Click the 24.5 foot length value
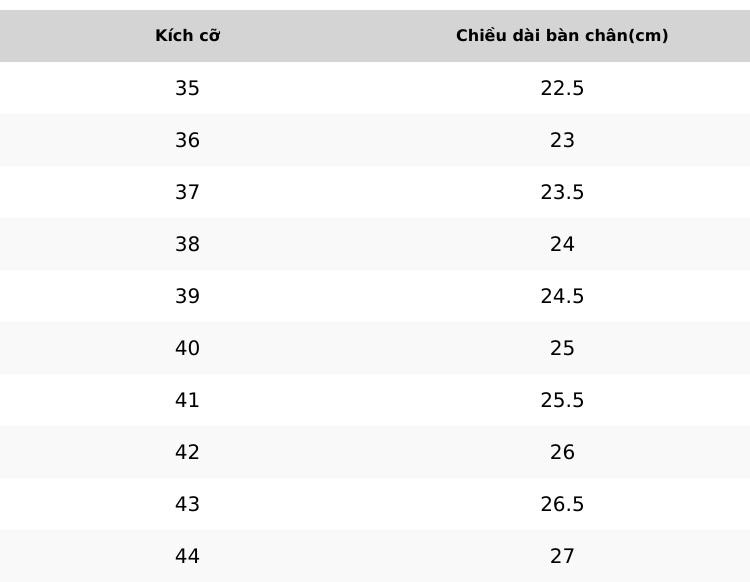 coord(562,296)
